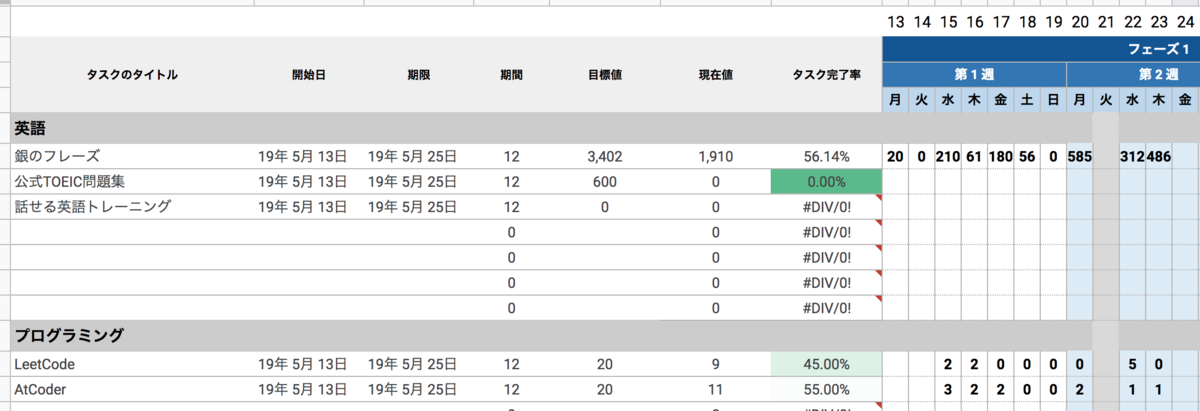Select the 期間 column header
Screen dimensions: 1200x411
(511, 75)
